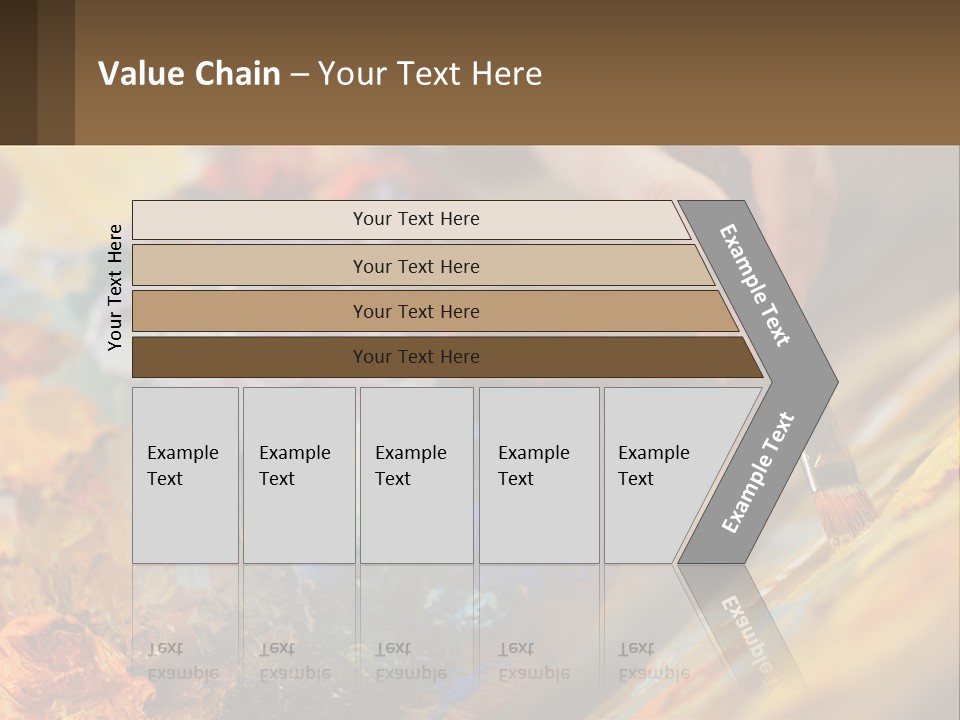Click the third box's mirrored text reflection
Viewport: 960px width, 720px height.
[x=411, y=661]
